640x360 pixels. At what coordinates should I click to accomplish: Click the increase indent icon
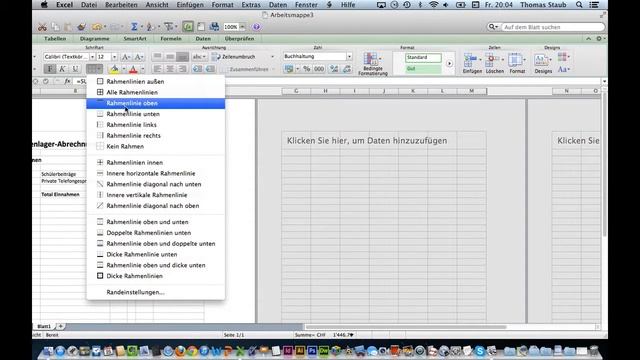click(210, 69)
